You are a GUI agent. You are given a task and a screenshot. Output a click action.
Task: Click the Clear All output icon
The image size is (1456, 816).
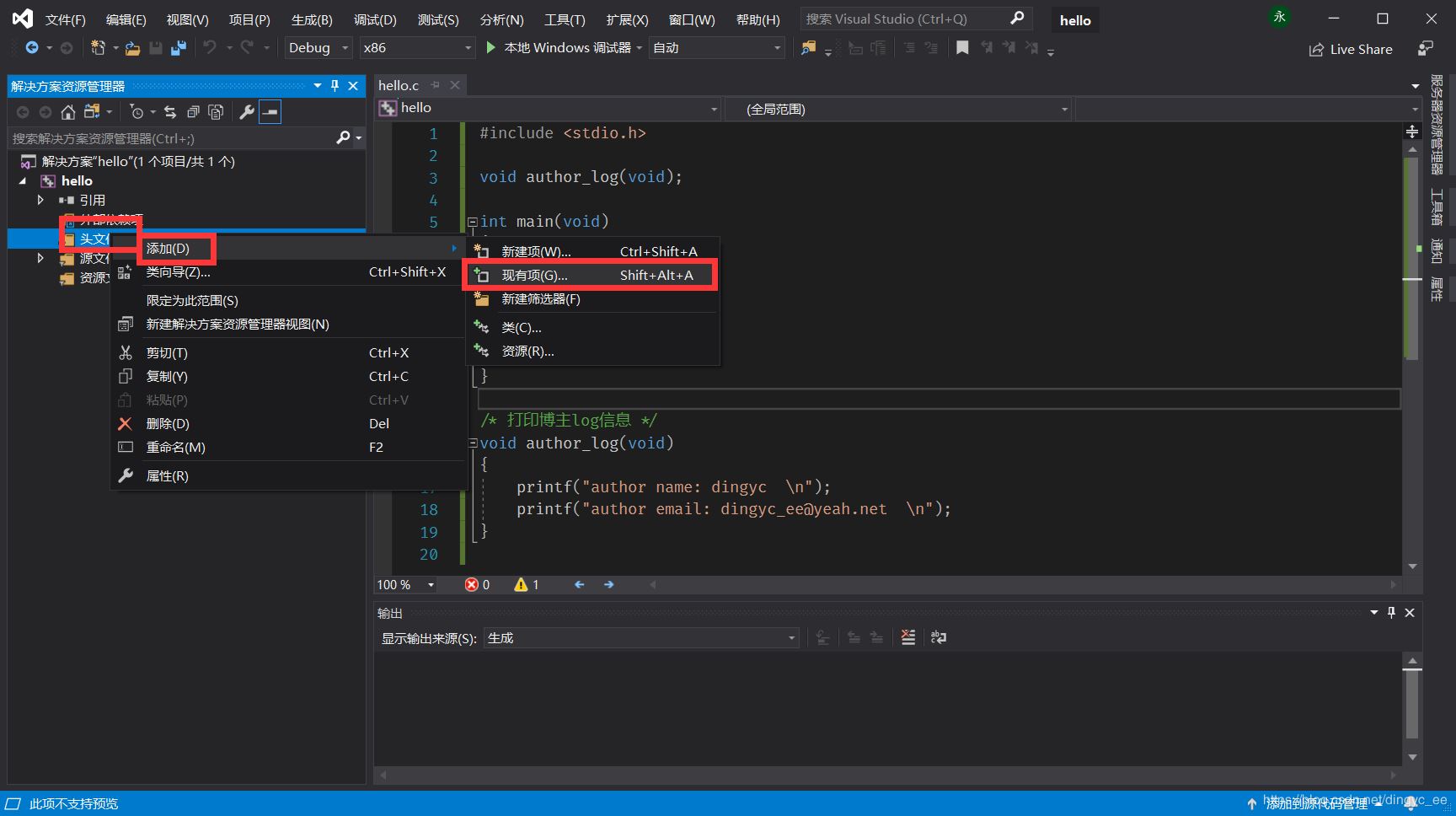[x=907, y=637]
